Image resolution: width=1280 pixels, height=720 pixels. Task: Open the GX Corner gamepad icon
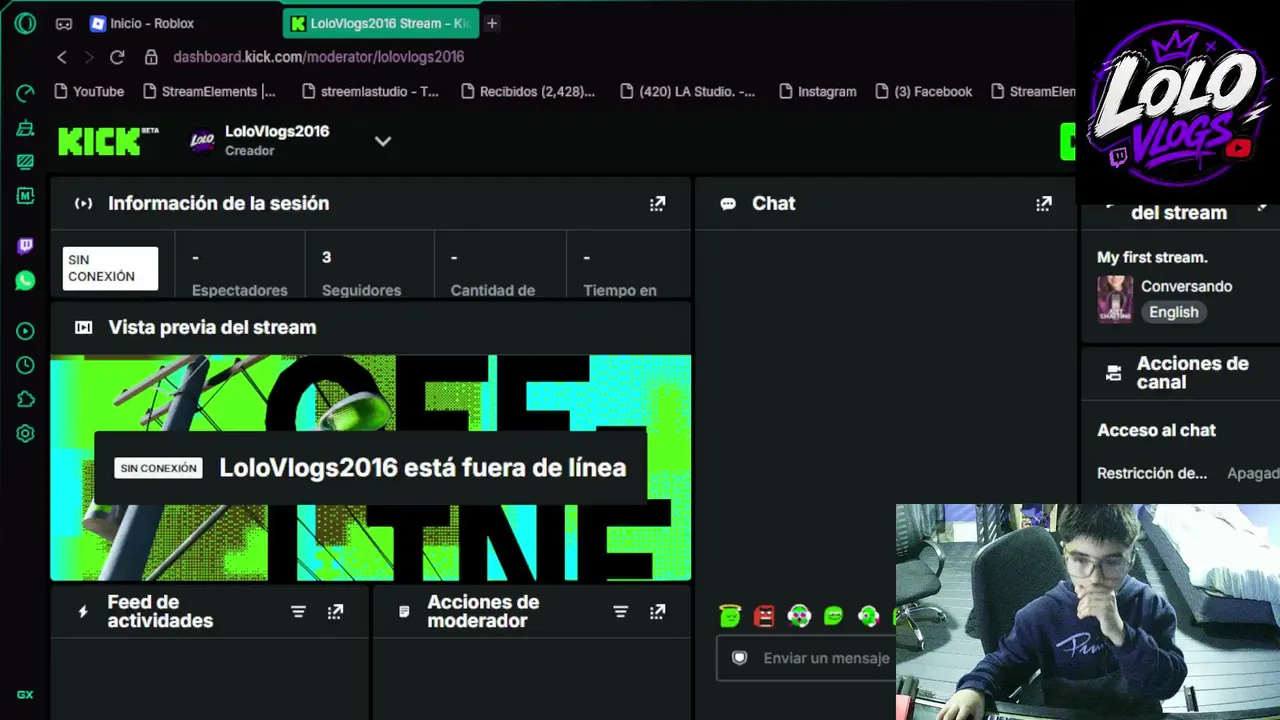click(x=64, y=23)
